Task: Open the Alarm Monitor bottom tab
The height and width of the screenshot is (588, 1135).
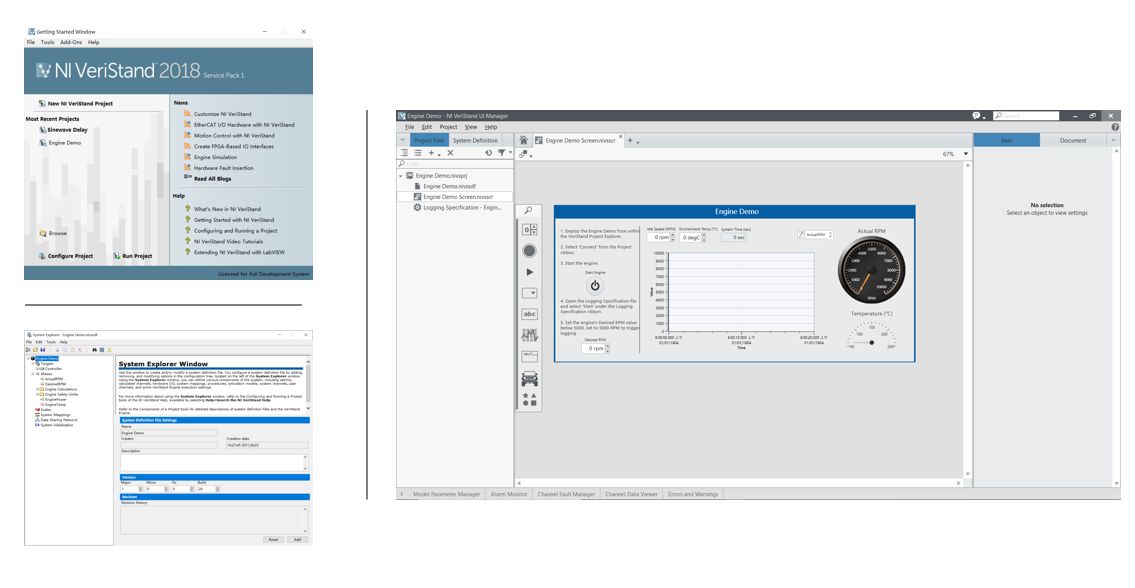Action: 509,494
